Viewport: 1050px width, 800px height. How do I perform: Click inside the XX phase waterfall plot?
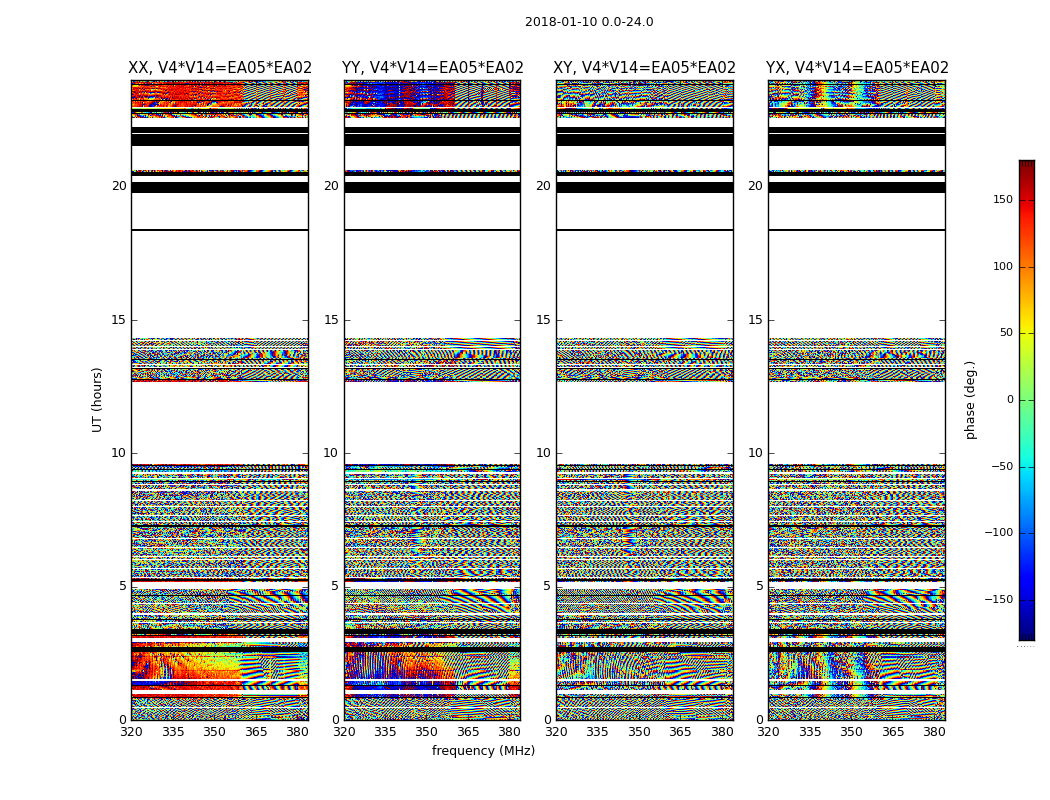(220, 400)
